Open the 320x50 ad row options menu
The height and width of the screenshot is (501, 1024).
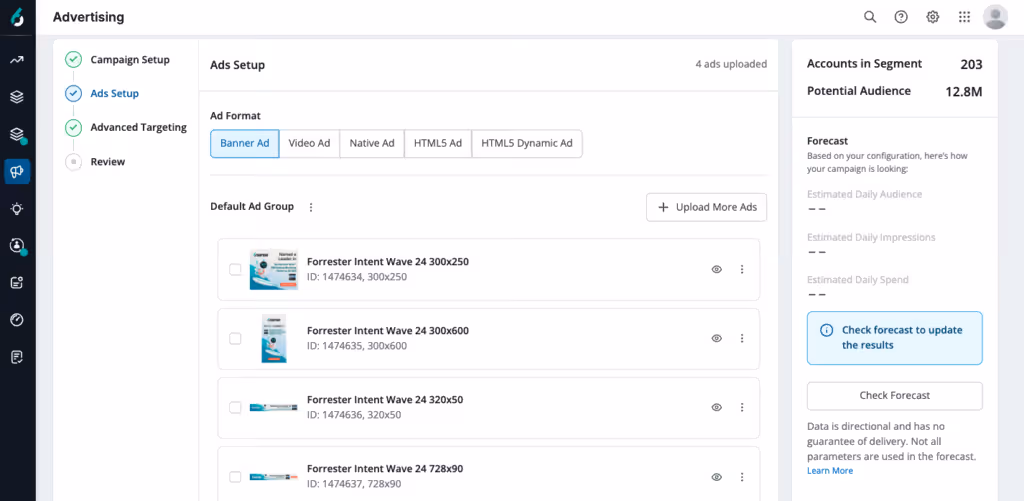coord(742,408)
